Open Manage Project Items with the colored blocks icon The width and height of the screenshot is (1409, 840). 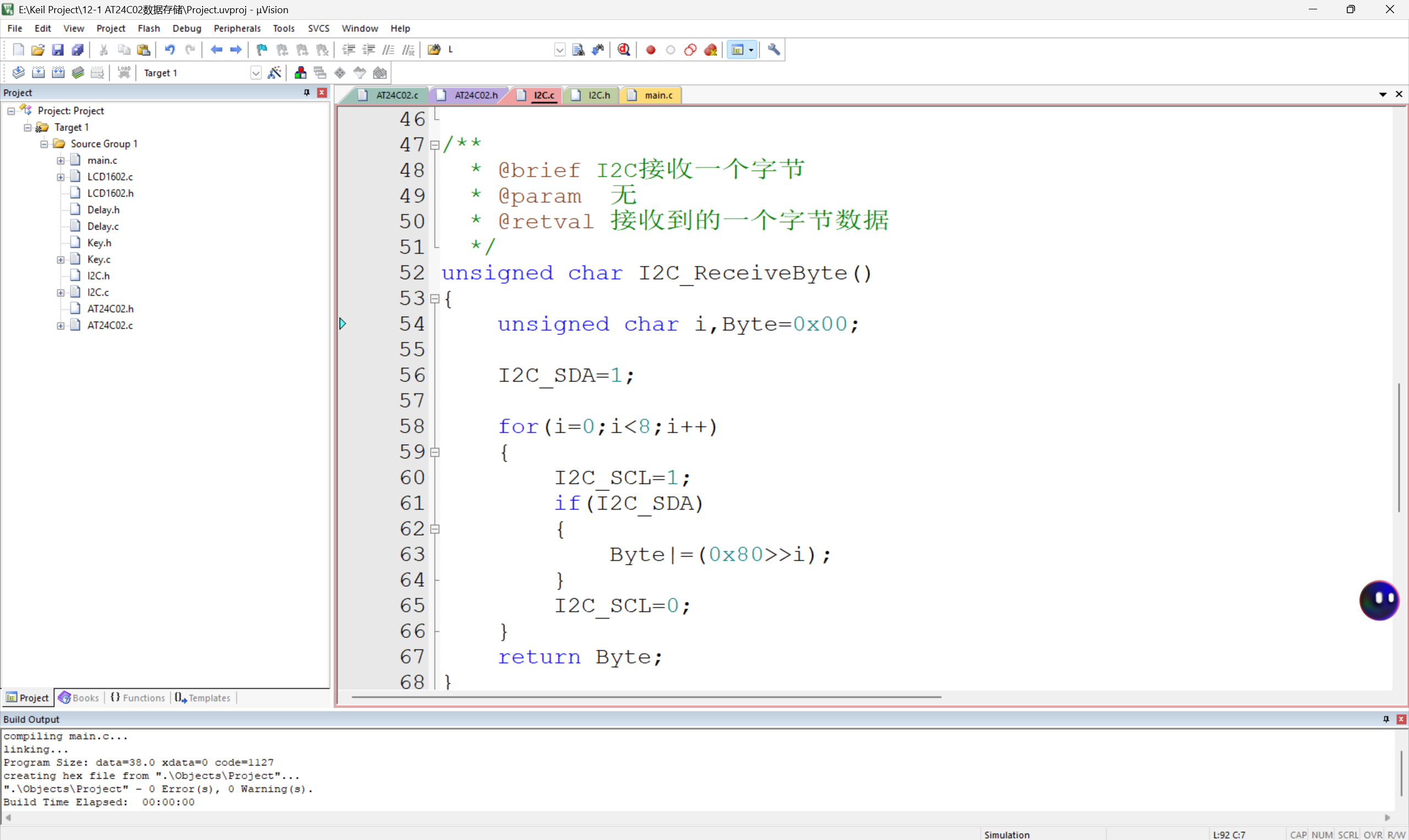[x=300, y=73]
